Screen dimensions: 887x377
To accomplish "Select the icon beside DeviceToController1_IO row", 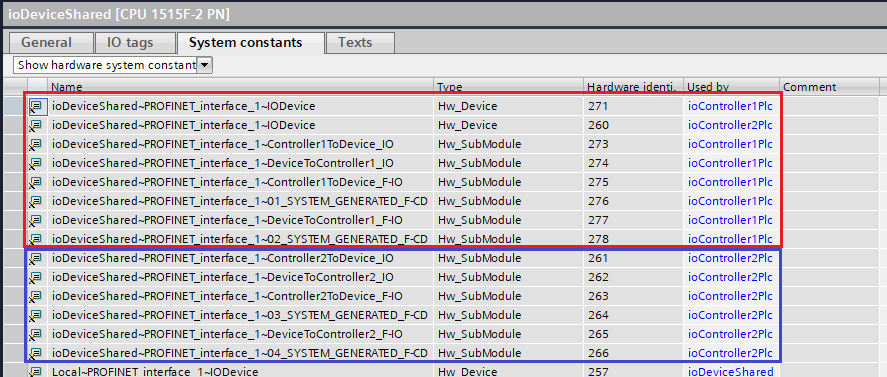I will [x=37, y=163].
